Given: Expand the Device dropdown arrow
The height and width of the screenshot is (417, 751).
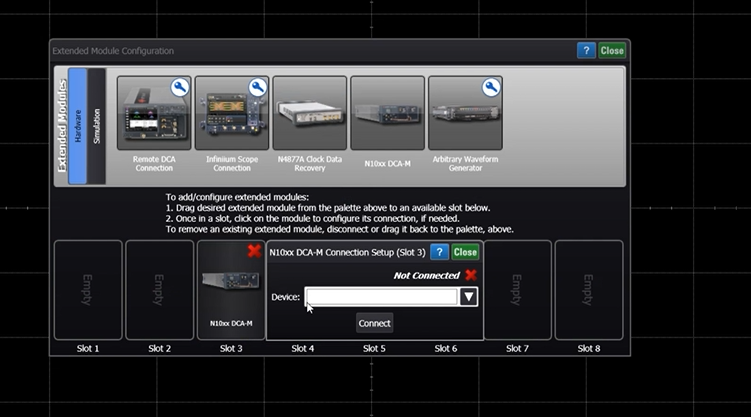Looking at the screenshot, I should point(469,297).
